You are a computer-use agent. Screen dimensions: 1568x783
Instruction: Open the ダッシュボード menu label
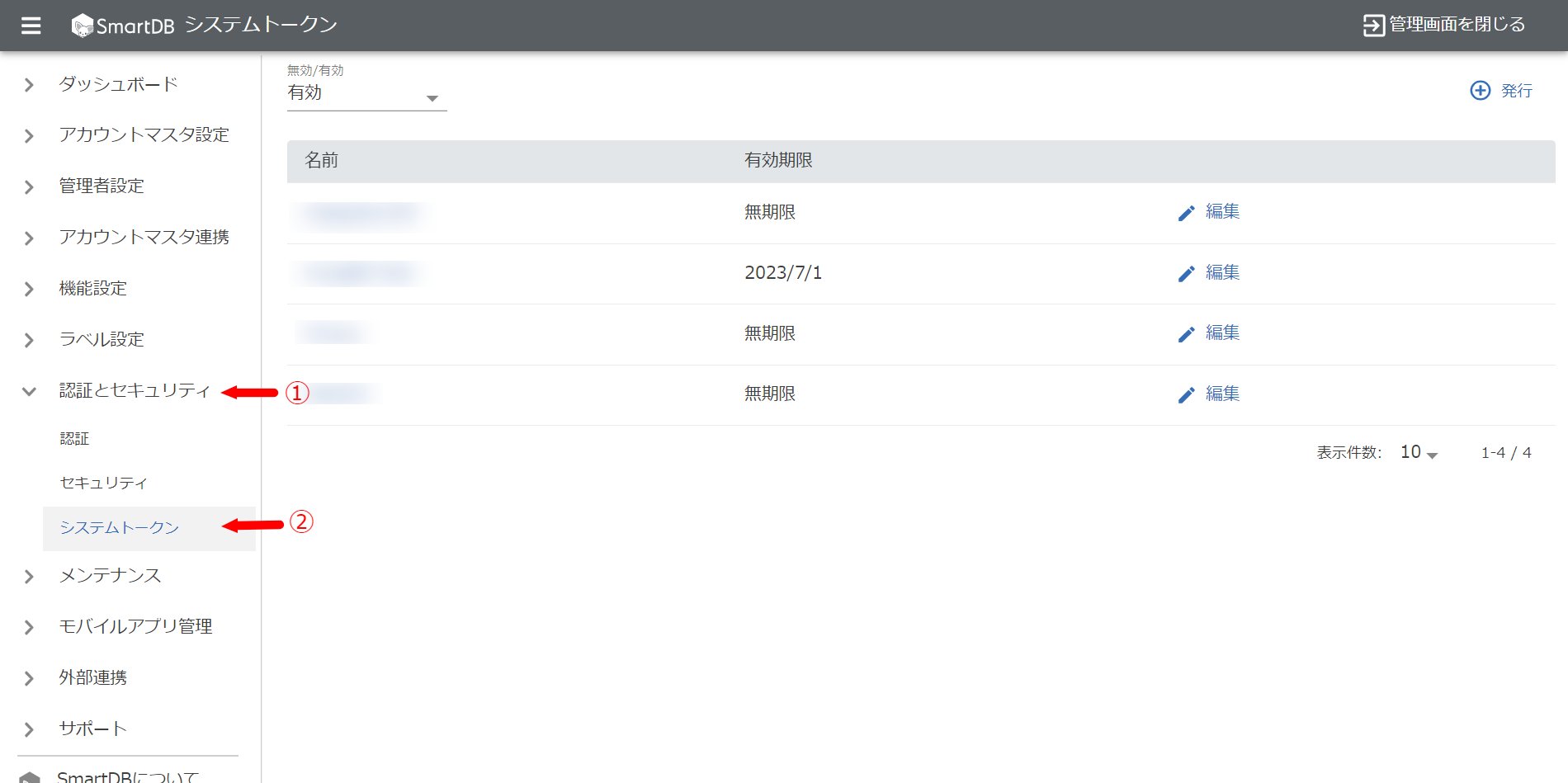(119, 84)
